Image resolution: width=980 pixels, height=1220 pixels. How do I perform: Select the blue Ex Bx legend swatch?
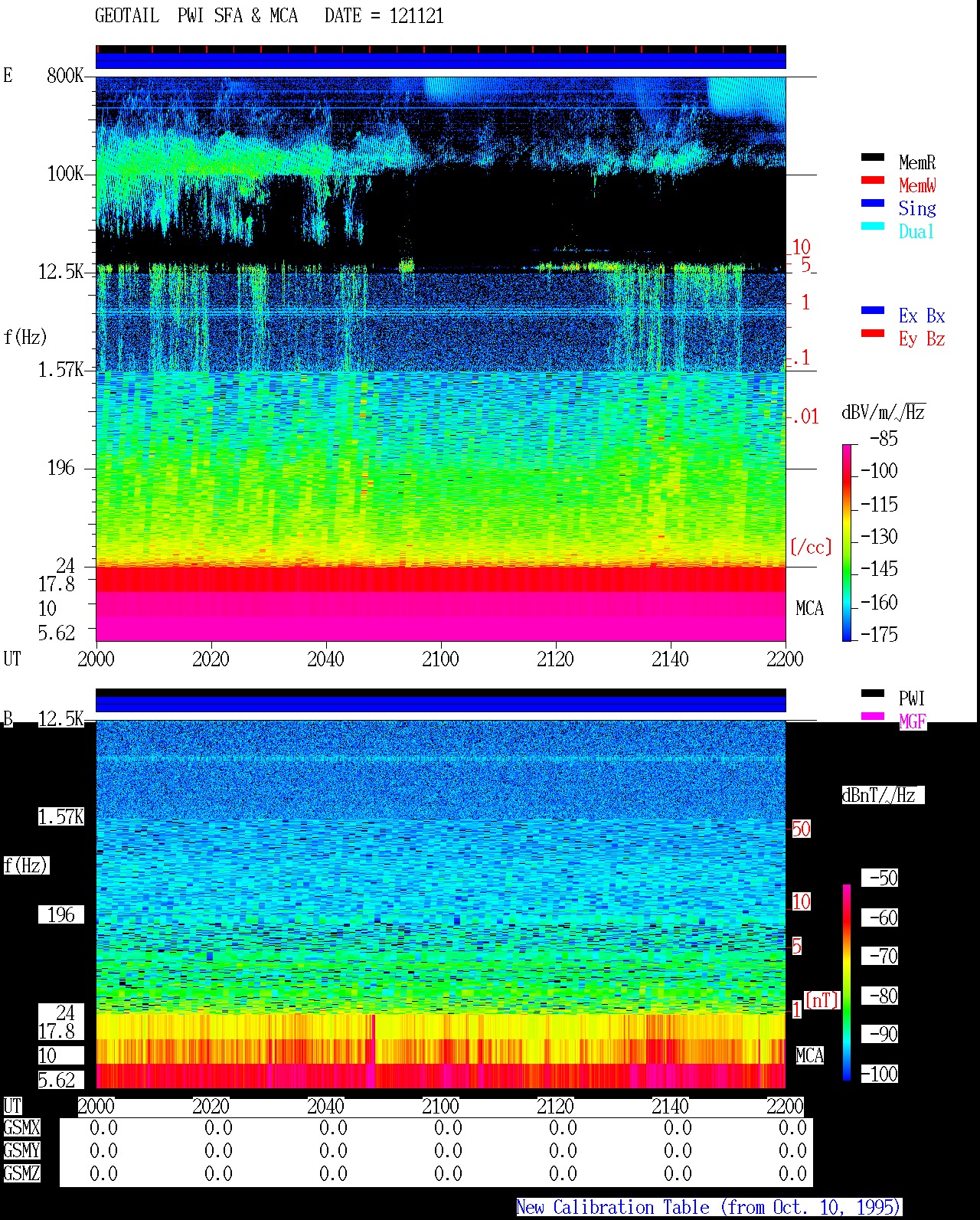coord(873,311)
